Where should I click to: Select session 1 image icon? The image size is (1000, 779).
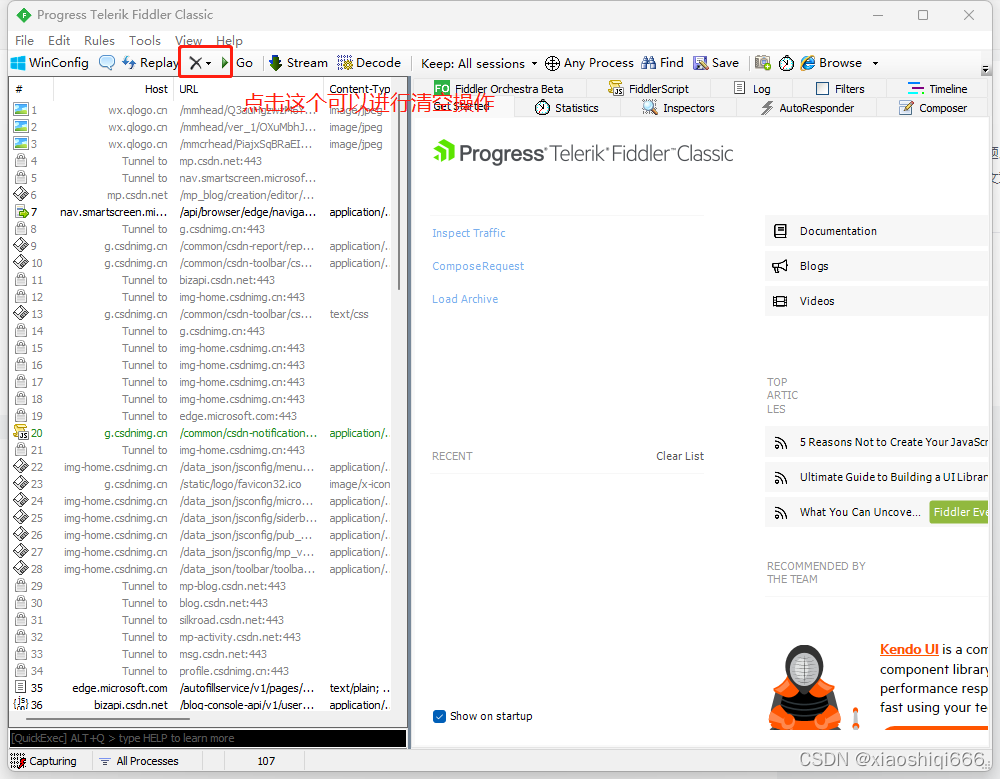point(21,110)
